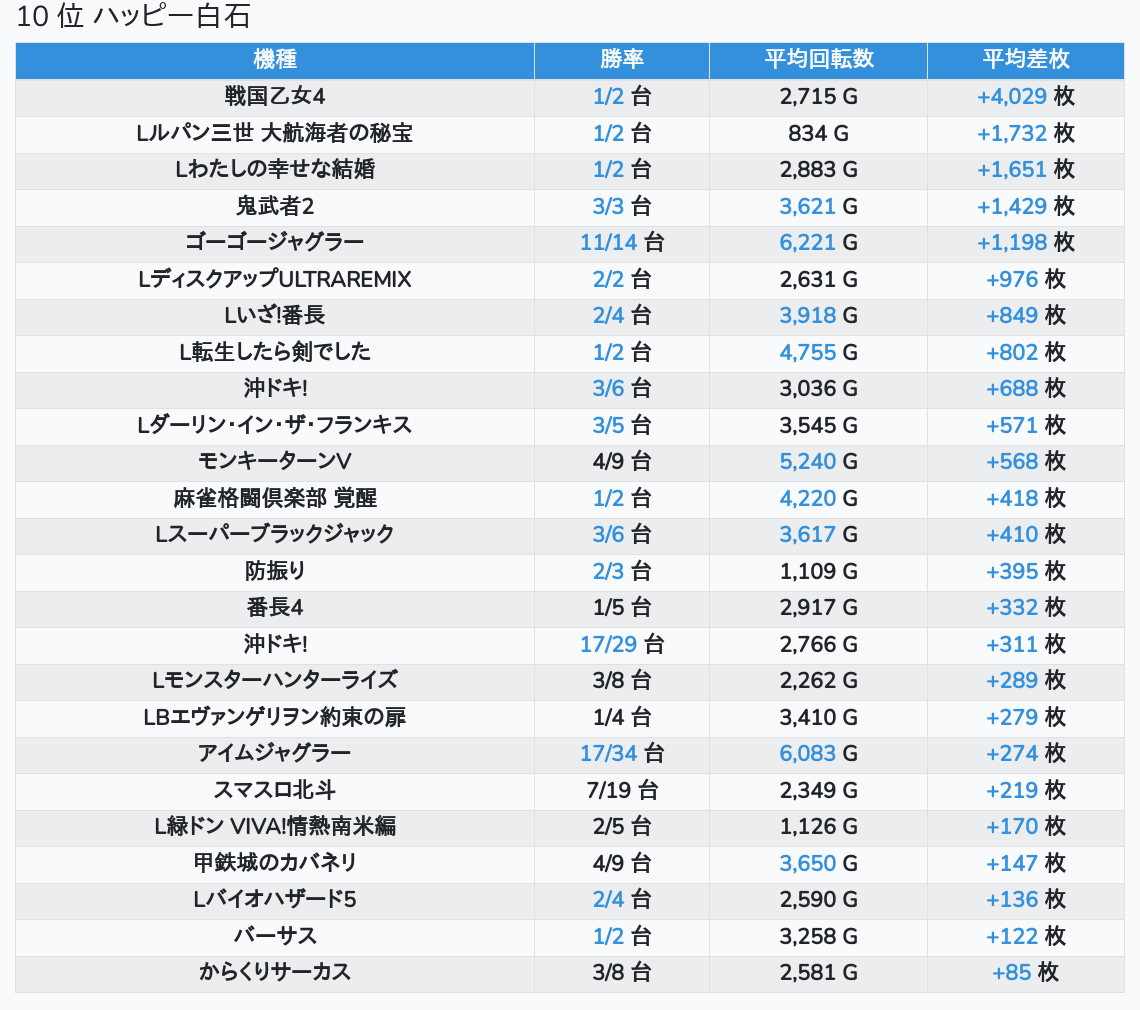
Task: Click average difference +311 枚
Action: click(x=1026, y=644)
